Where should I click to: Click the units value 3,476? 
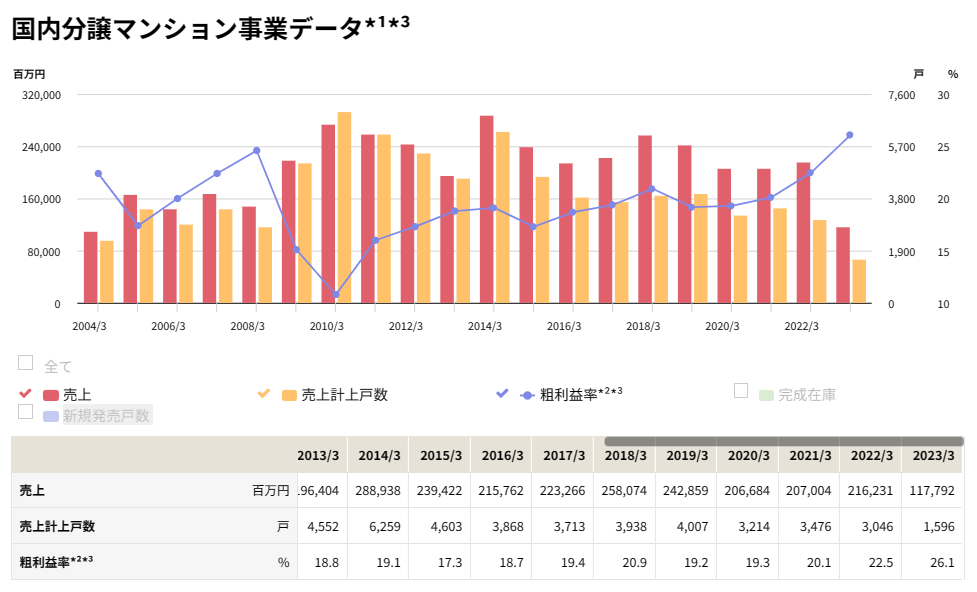tap(816, 527)
